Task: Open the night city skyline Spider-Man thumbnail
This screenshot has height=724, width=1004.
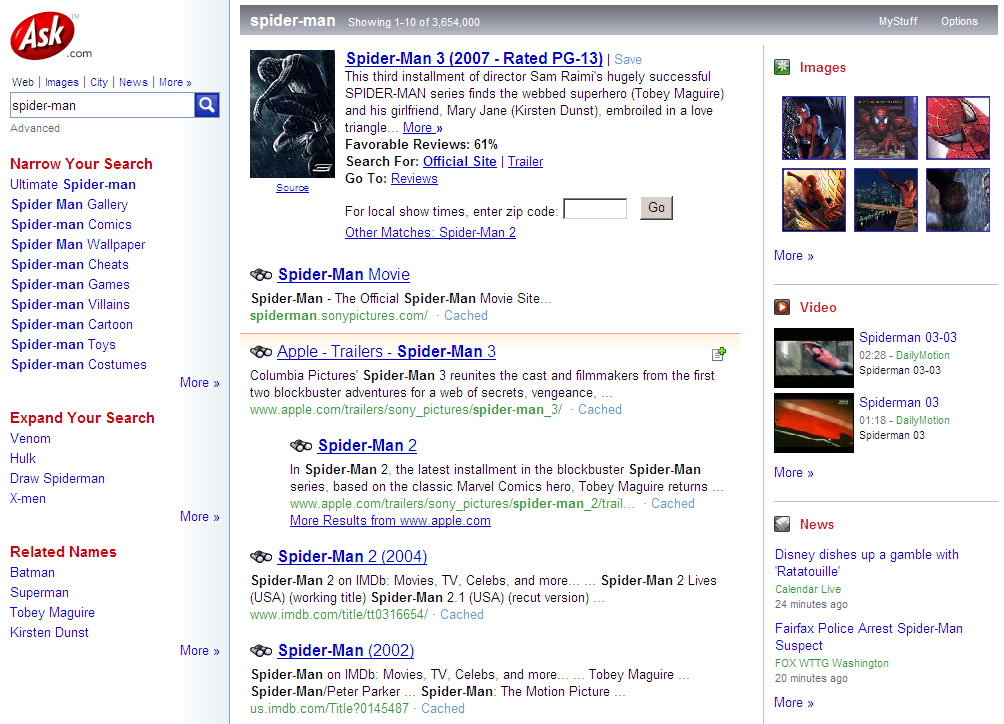Action: pyautogui.click(x=886, y=200)
